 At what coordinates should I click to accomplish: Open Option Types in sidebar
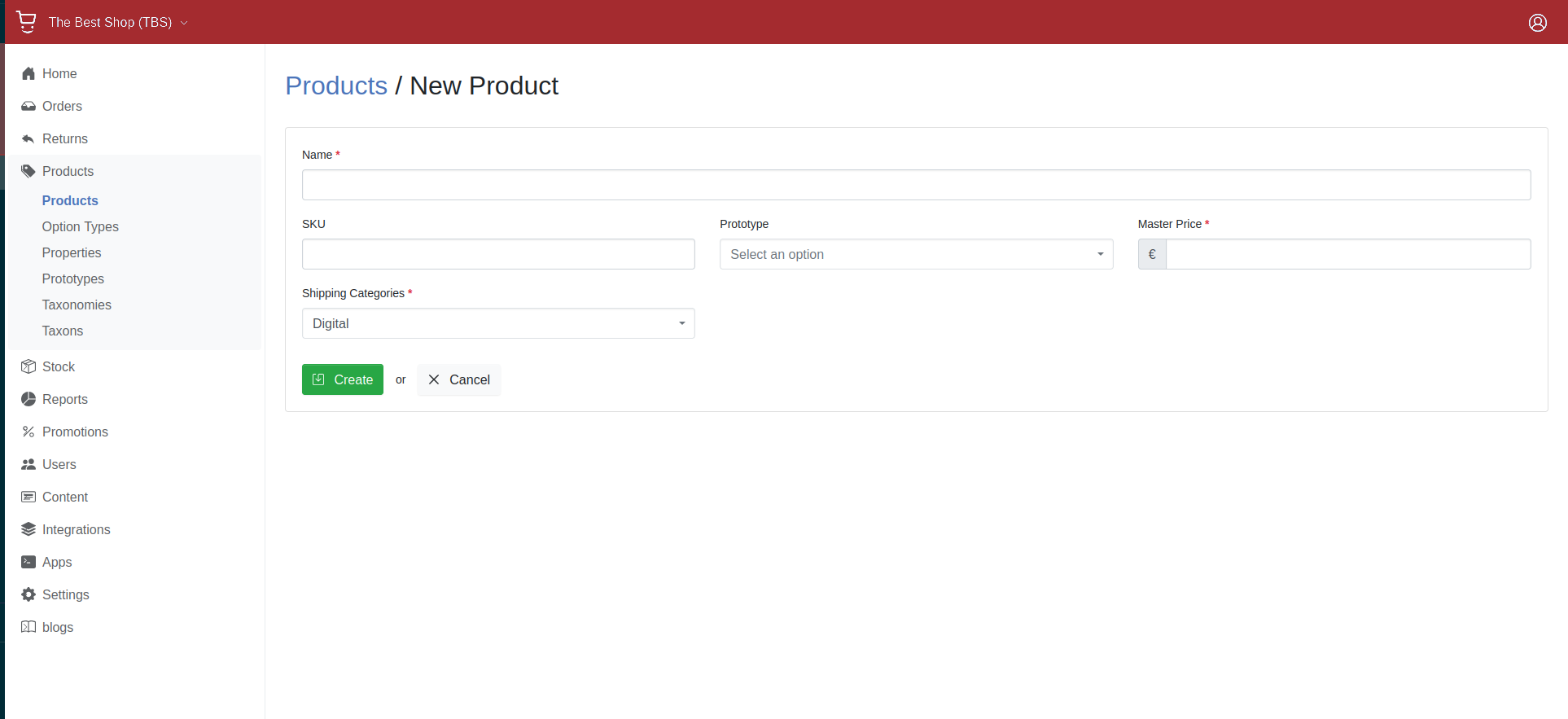coord(81,227)
